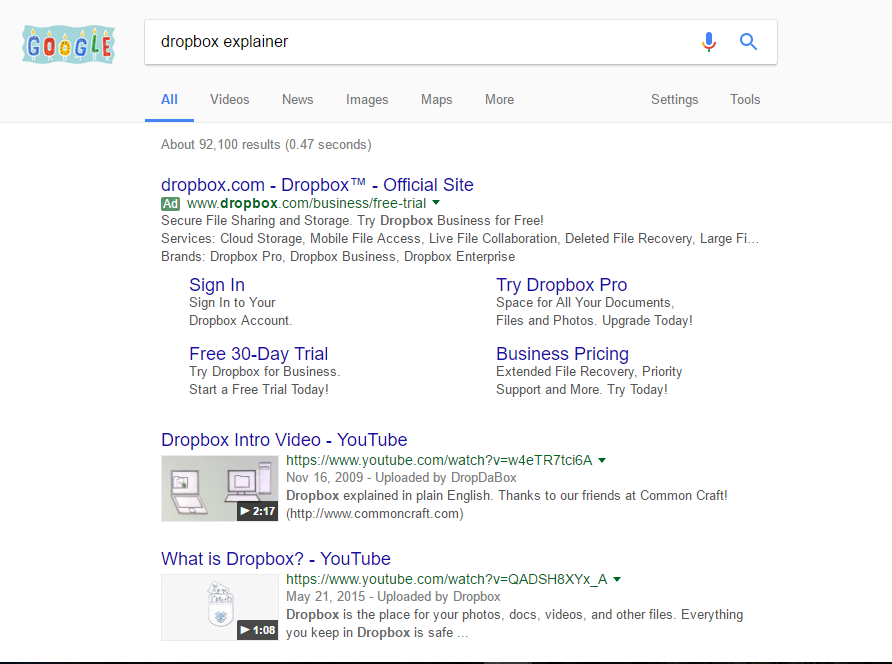Screen dimensions: 892x664
Task: Click Secure File Sharing and Storage text
Action: [352, 220]
